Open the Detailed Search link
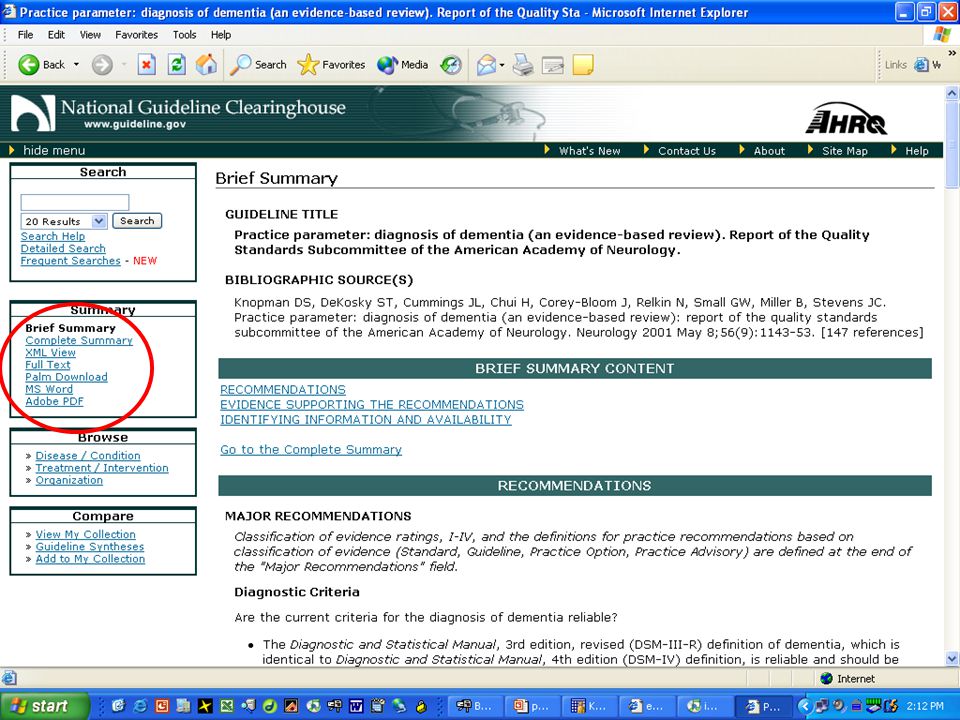The image size is (960, 720). pyautogui.click(x=63, y=249)
